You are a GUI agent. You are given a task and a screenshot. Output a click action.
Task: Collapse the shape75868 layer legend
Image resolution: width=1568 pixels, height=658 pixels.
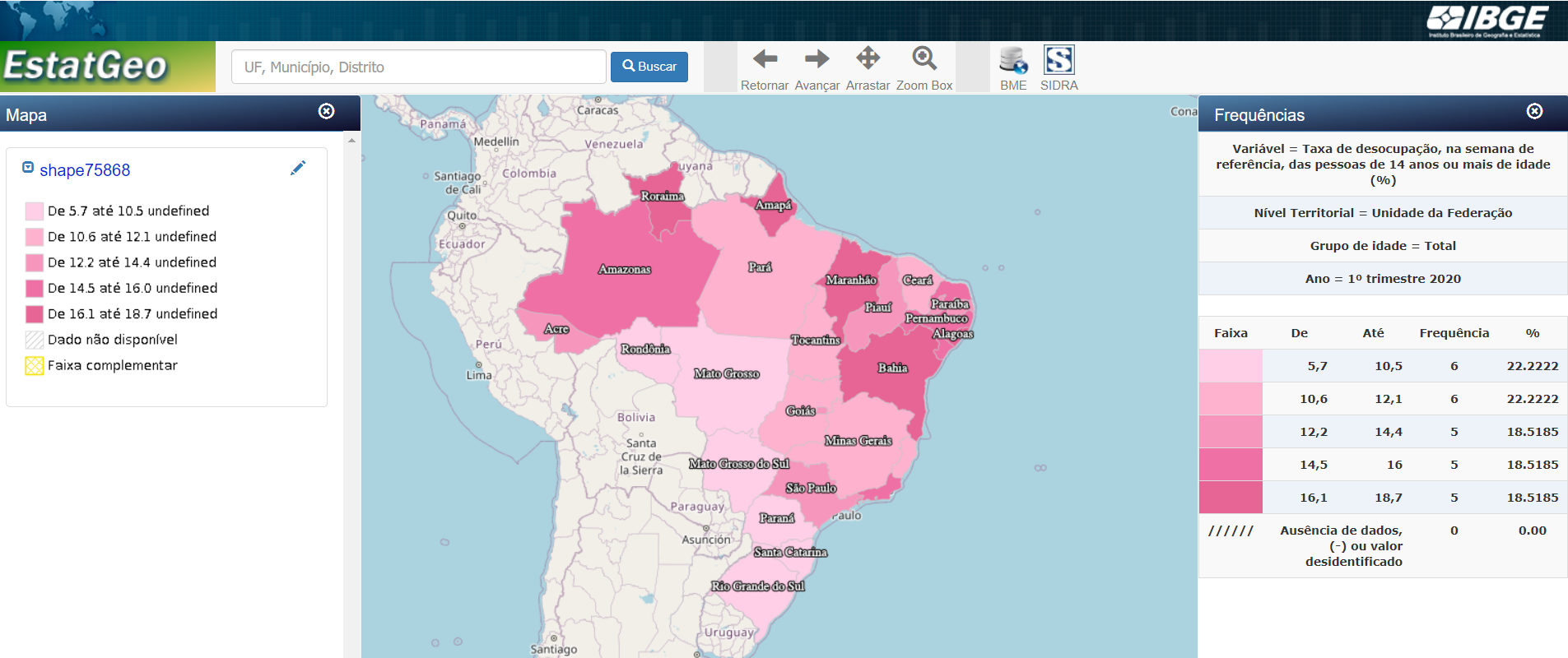click(28, 167)
